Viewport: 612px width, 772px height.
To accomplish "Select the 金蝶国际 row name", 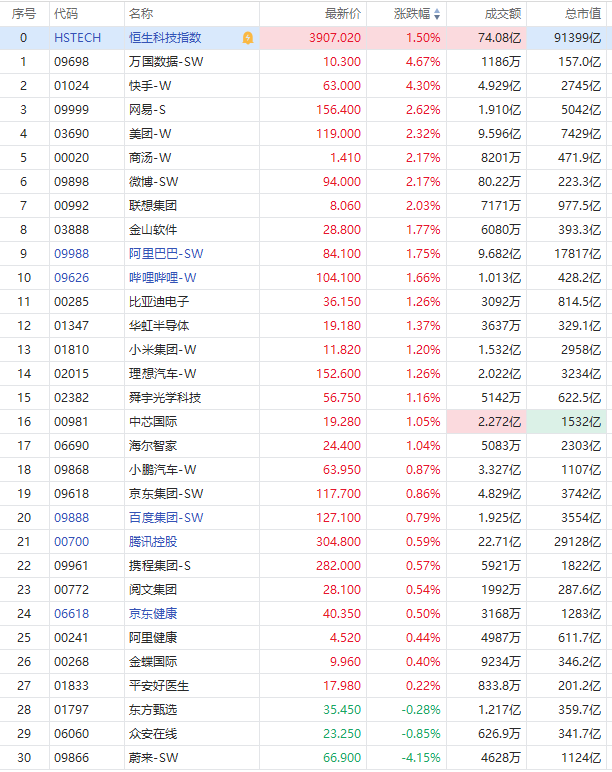I will tap(153, 662).
